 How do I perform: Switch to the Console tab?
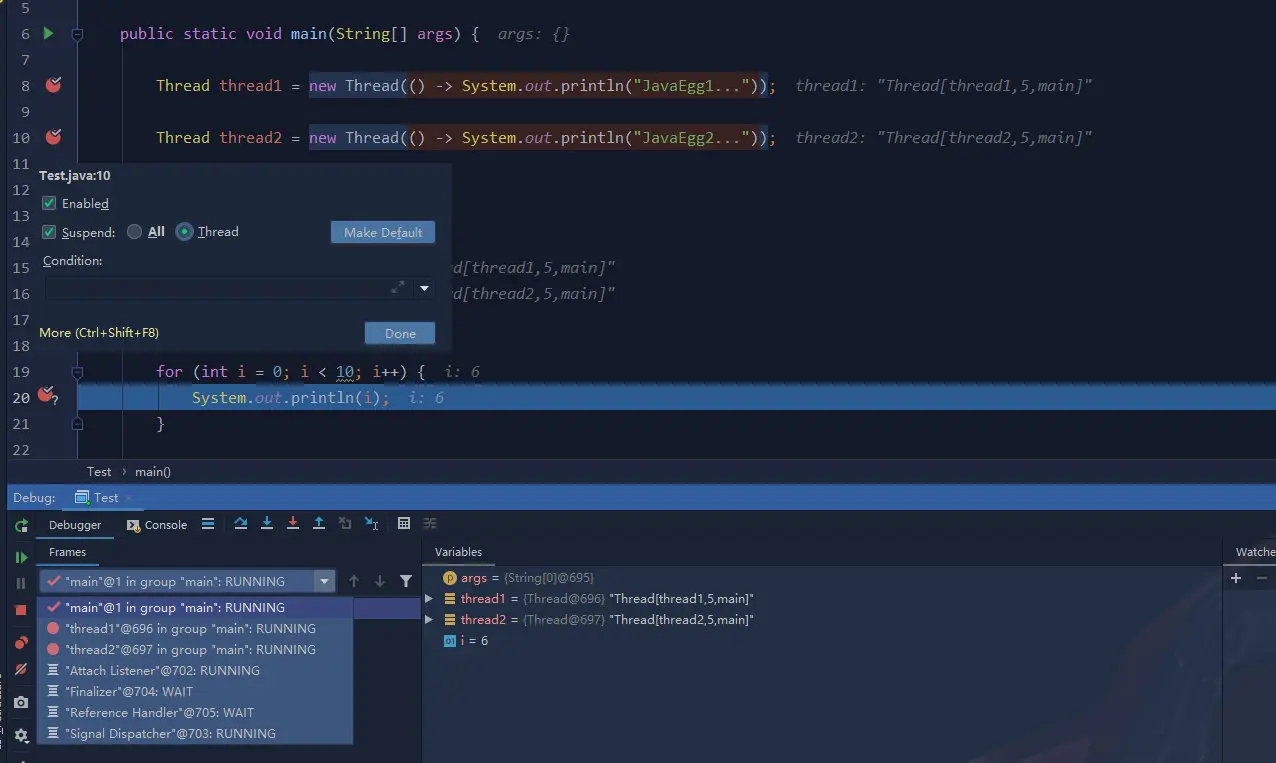[156, 524]
